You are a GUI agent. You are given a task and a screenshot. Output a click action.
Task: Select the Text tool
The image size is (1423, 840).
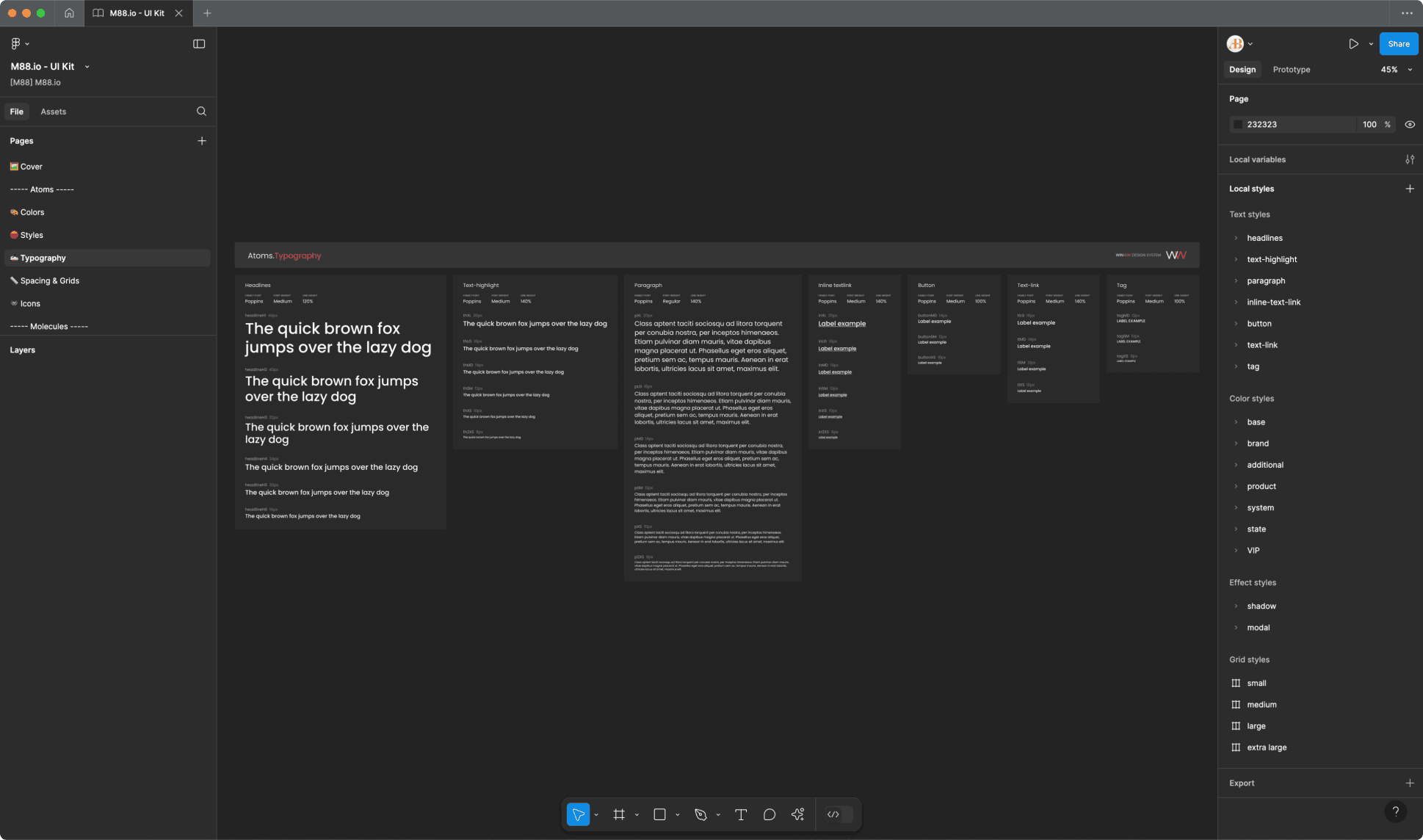point(741,814)
